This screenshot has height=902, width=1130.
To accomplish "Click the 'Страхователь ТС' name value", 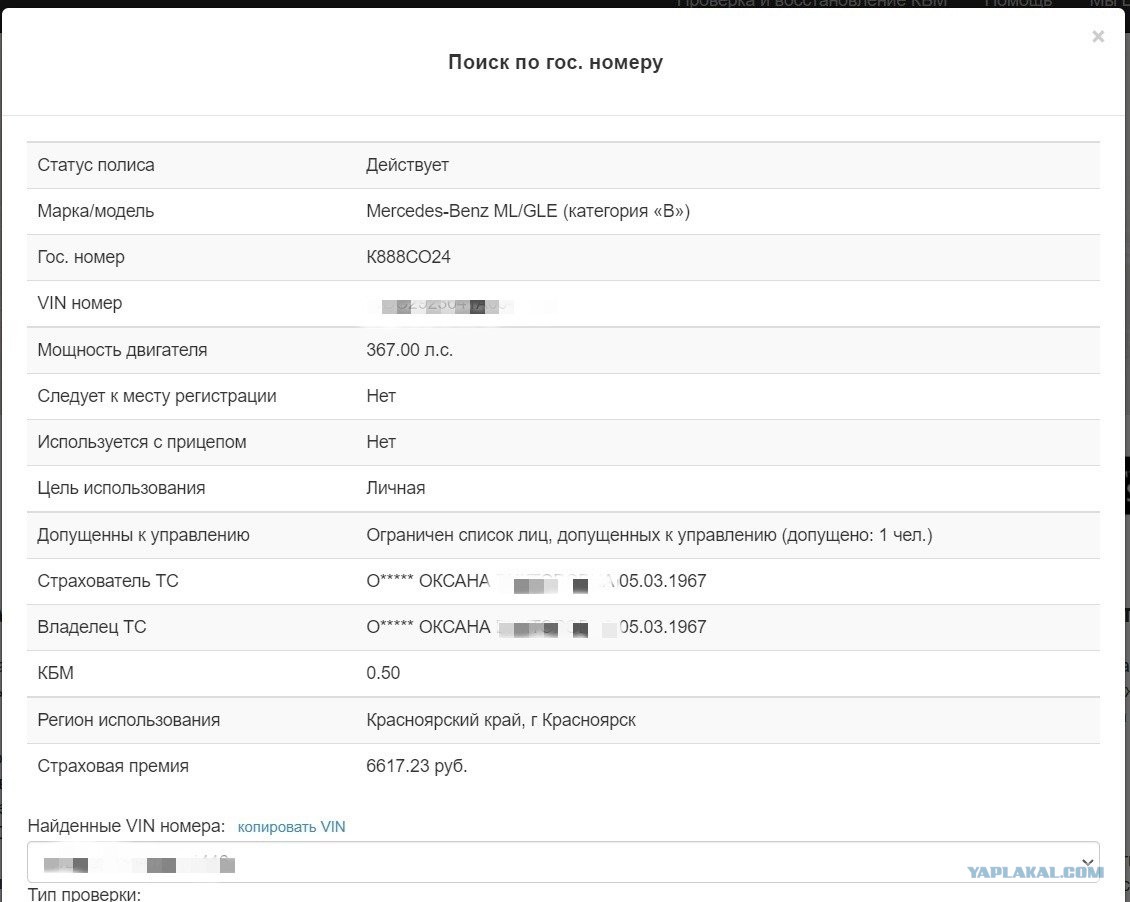I will [x=536, y=581].
